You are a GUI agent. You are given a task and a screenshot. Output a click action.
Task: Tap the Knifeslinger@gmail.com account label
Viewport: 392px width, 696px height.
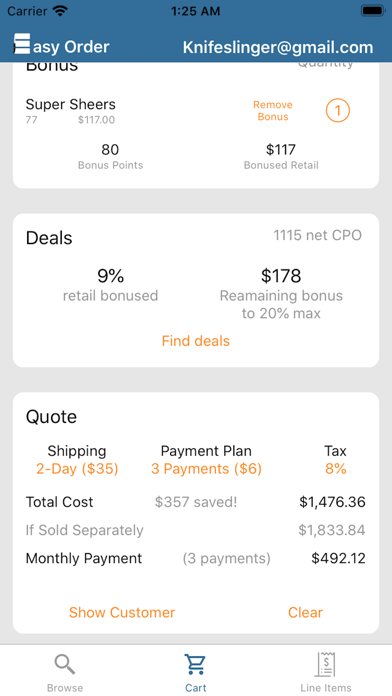278,47
